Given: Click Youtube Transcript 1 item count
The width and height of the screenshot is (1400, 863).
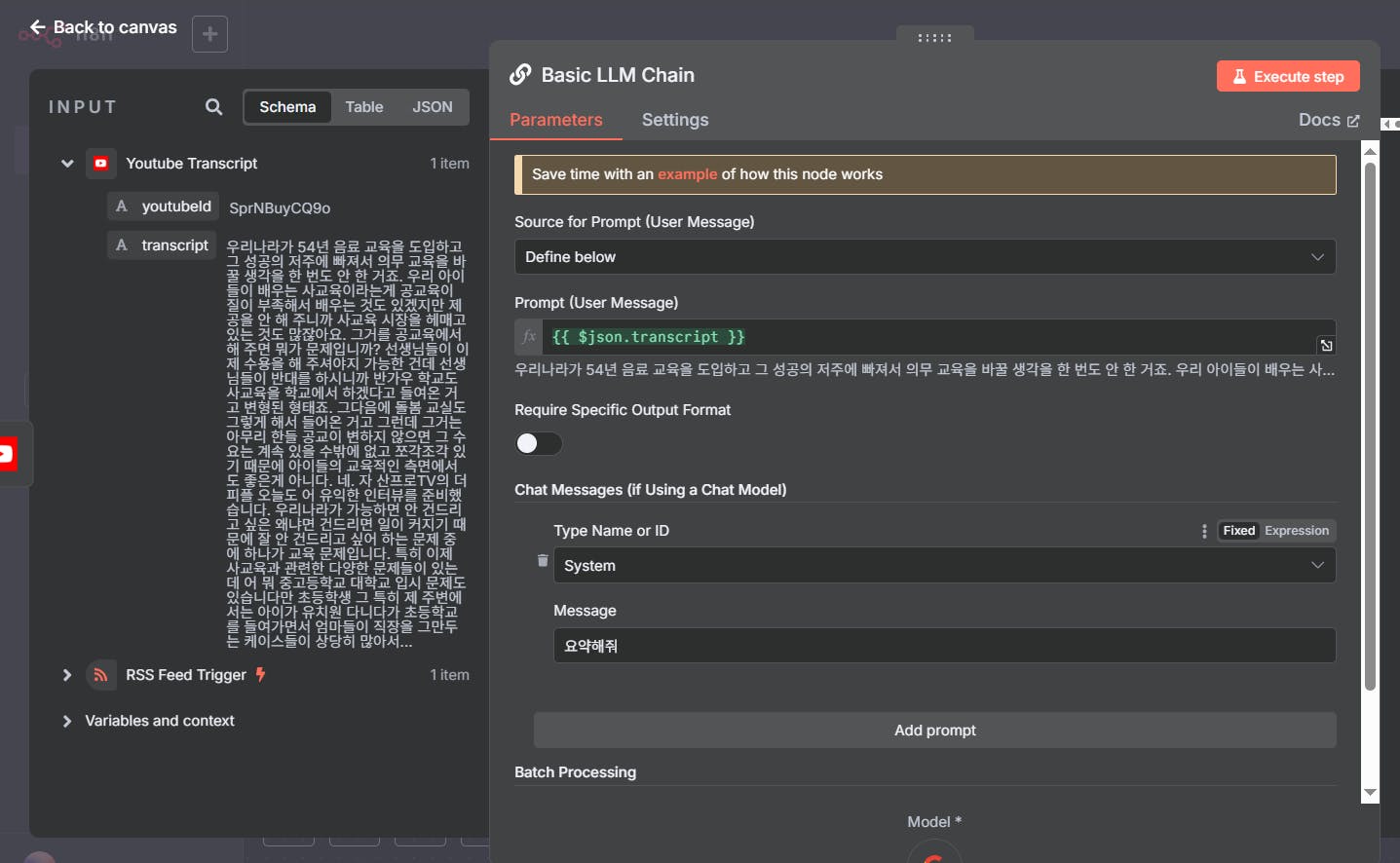Looking at the screenshot, I should 449,164.
